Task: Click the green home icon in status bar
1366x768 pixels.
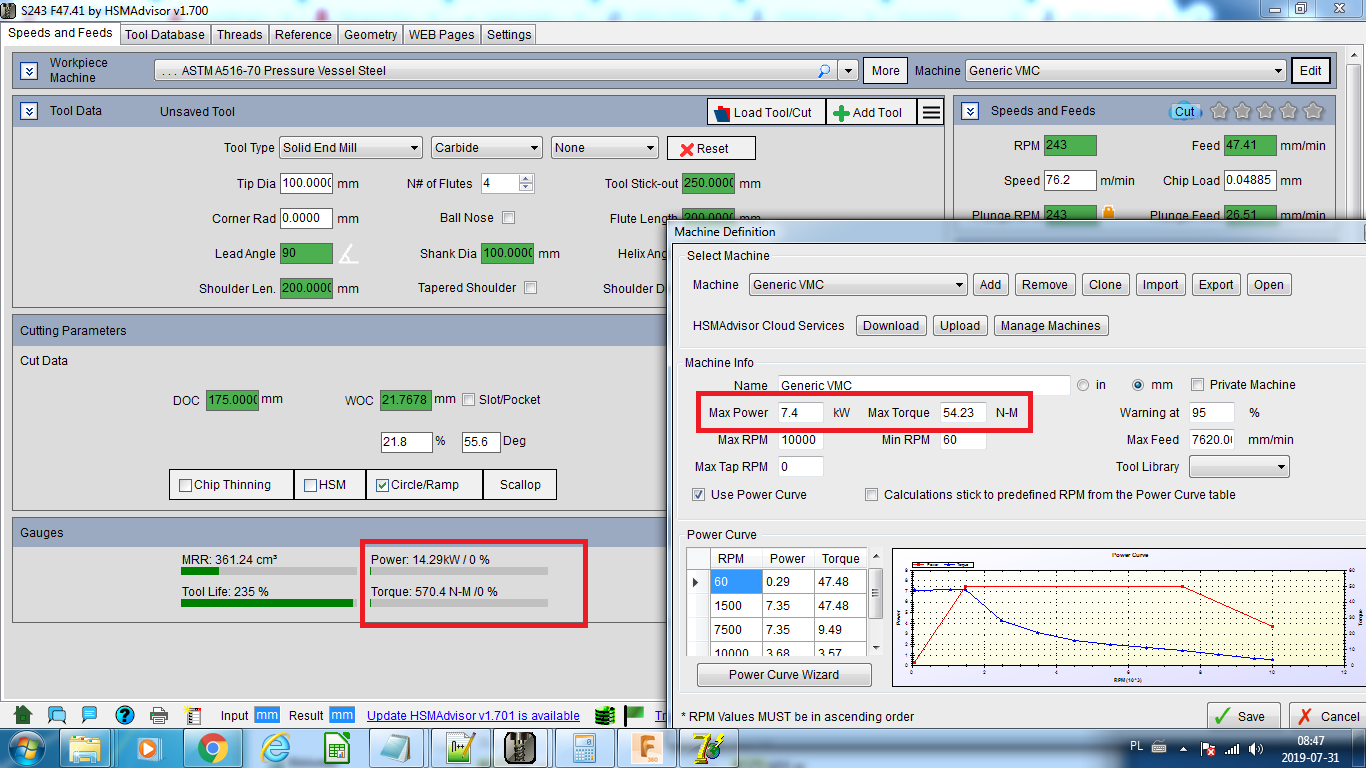Action: click(x=23, y=715)
